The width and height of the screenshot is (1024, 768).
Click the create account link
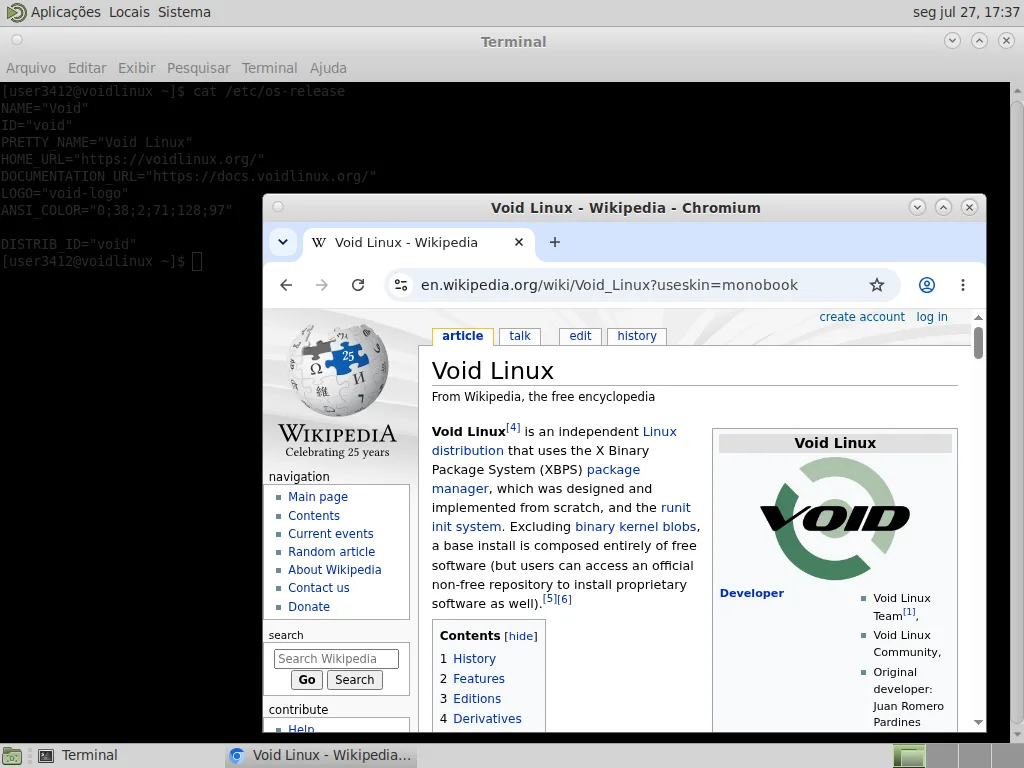862,317
